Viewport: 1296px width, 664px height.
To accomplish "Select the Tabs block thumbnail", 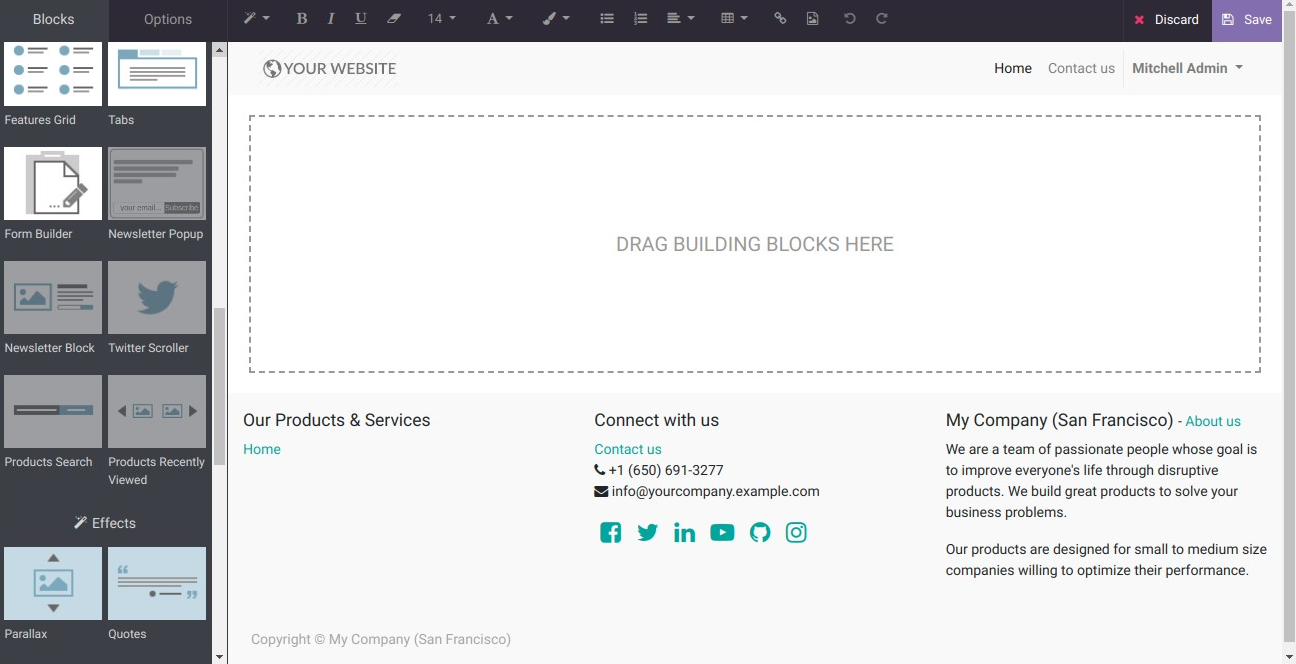I will 157,75.
